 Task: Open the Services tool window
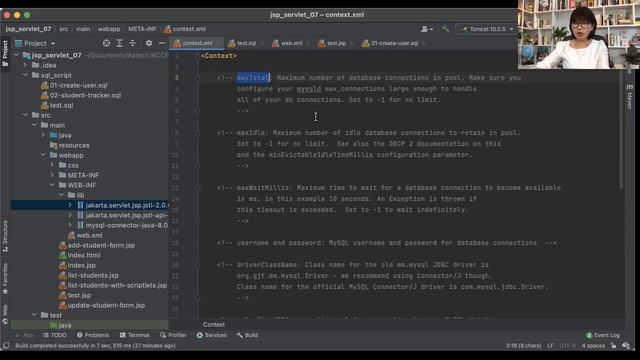click(211, 335)
